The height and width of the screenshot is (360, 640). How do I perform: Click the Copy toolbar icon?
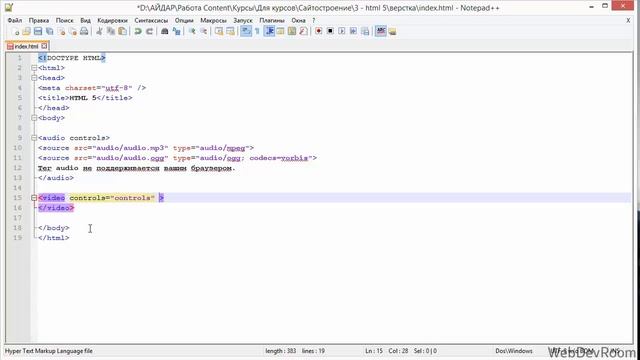111,31
